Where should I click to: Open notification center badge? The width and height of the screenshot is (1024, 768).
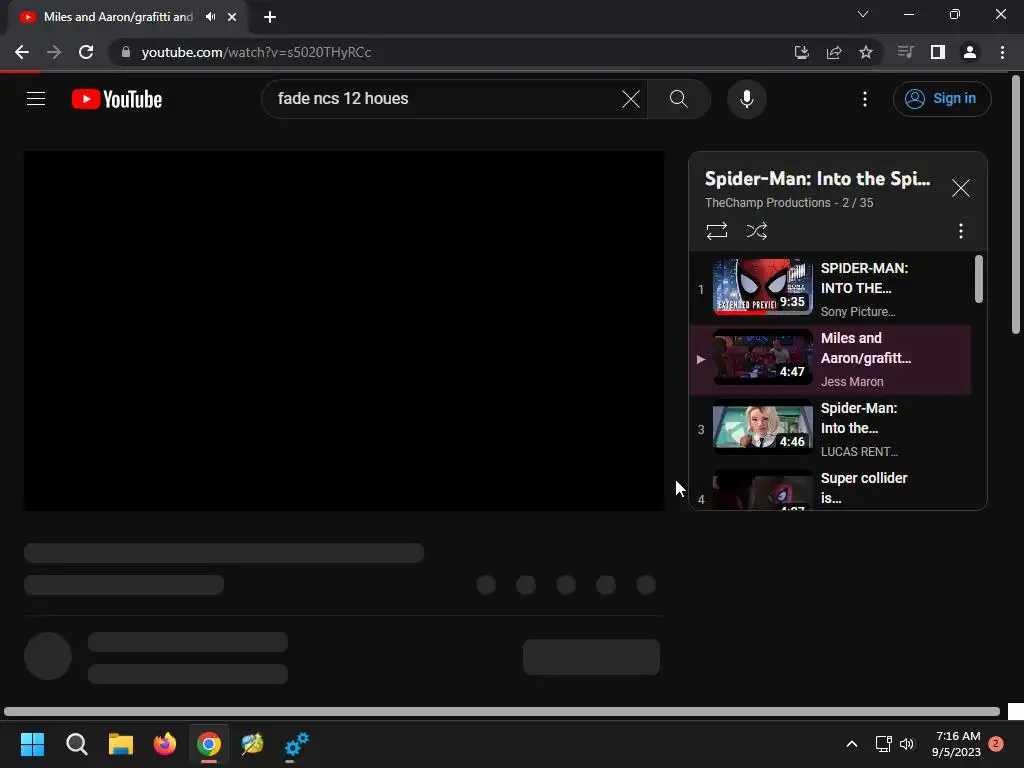(x=995, y=744)
